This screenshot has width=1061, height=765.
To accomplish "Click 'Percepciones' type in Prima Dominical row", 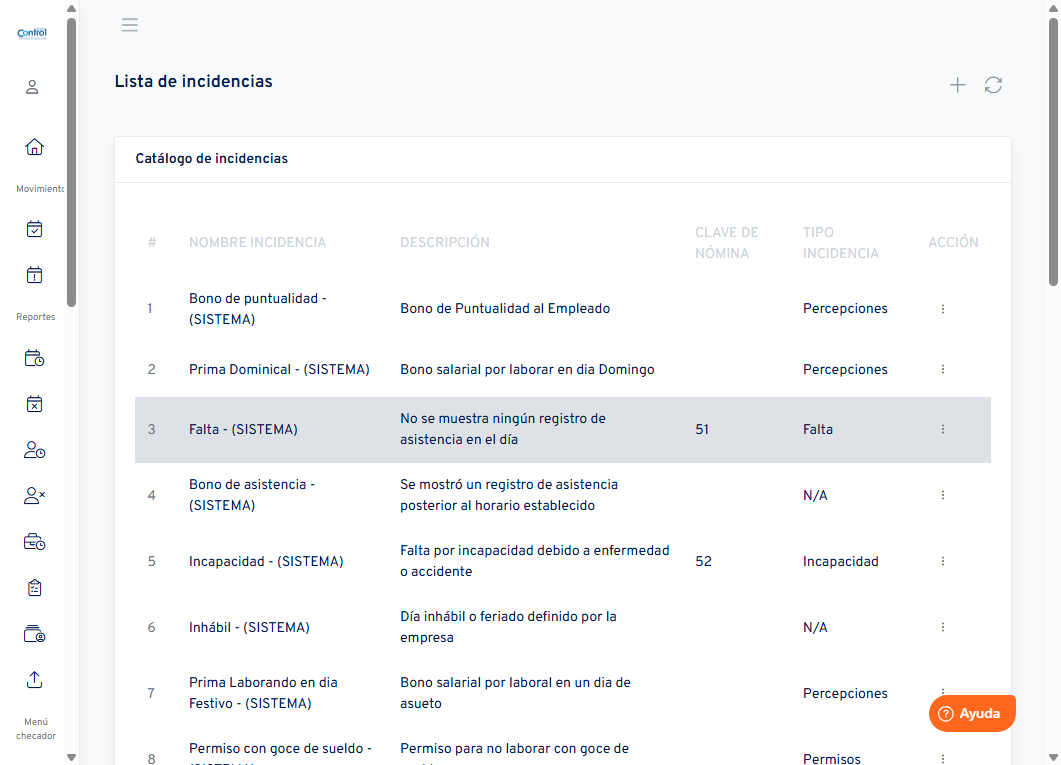I will tap(845, 369).
